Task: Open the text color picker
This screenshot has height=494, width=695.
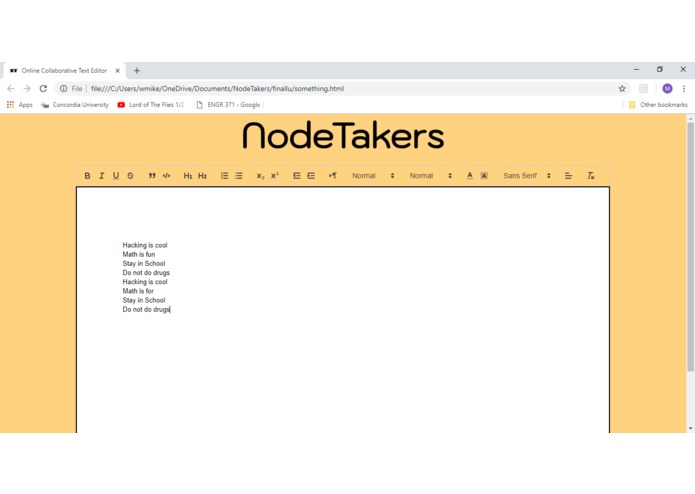Action: point(469,176)
